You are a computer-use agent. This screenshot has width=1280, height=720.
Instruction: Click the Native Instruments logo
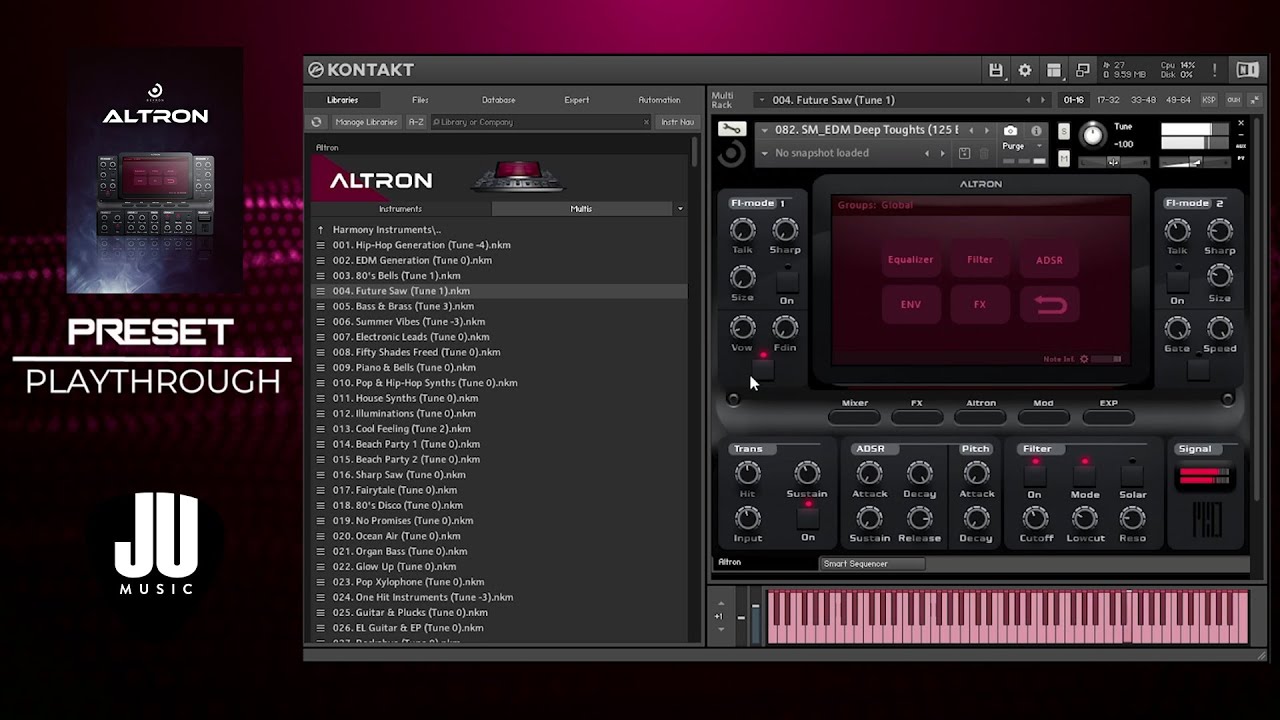click(x=1247, y=70)
